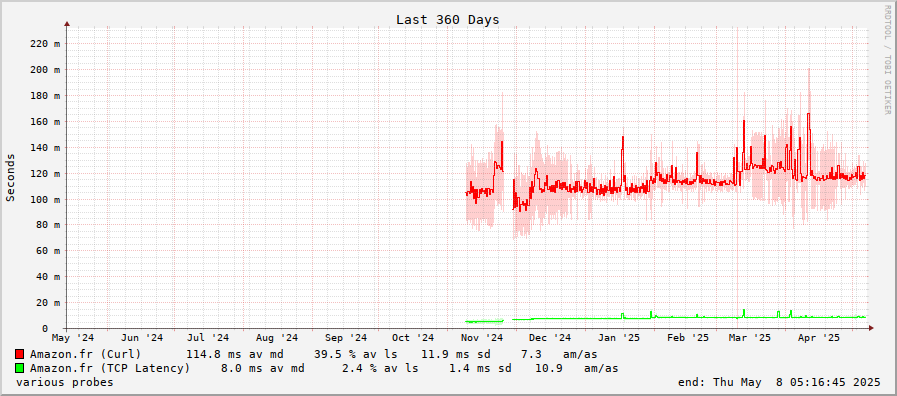This screenshot has height=396, width=897.
Task: Click the "Apr '25" x-axis label
Action: pyautogui.click(x=819, y=338)
